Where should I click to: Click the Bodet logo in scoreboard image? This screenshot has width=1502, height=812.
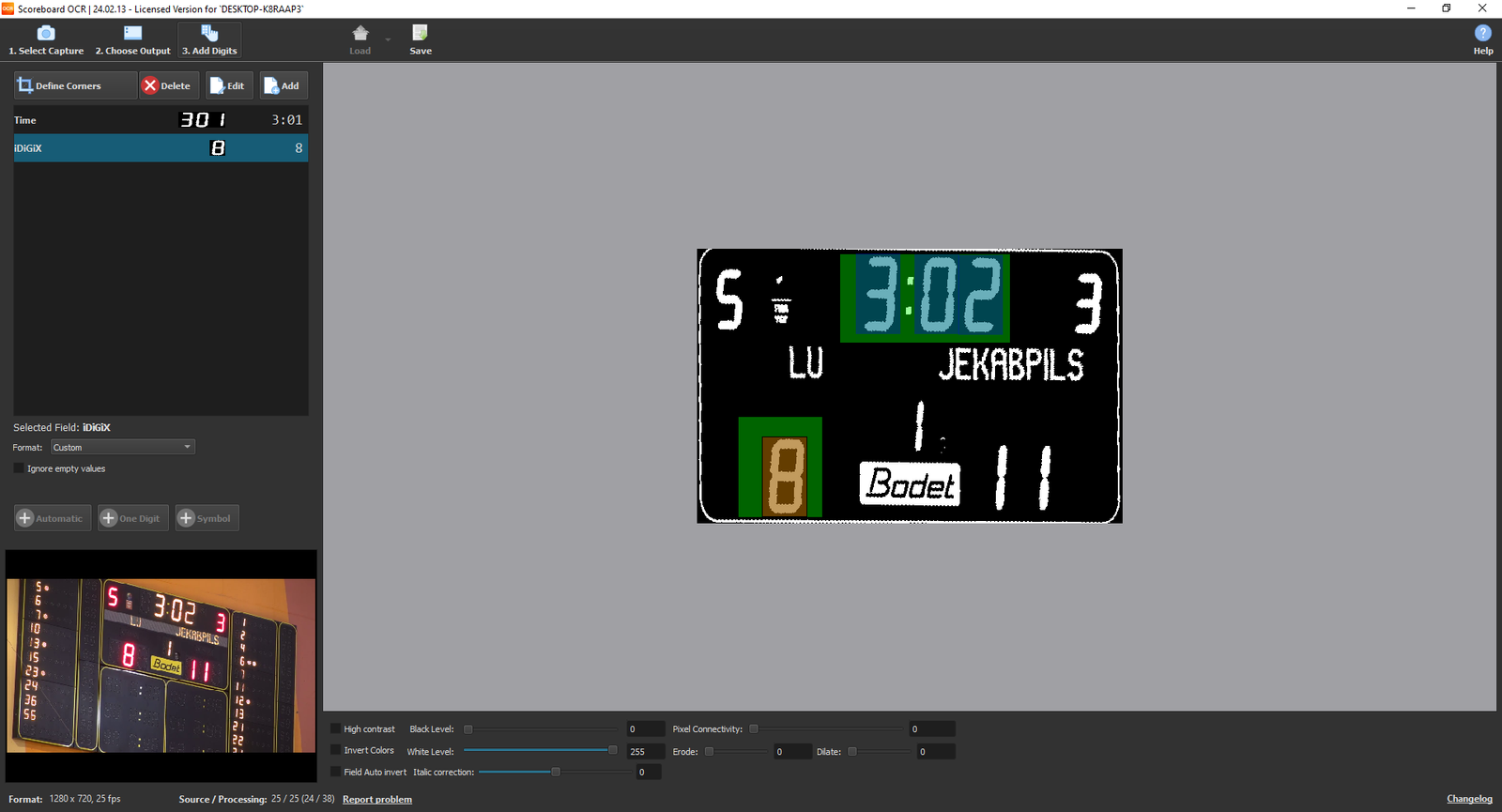tap(910, 484)
